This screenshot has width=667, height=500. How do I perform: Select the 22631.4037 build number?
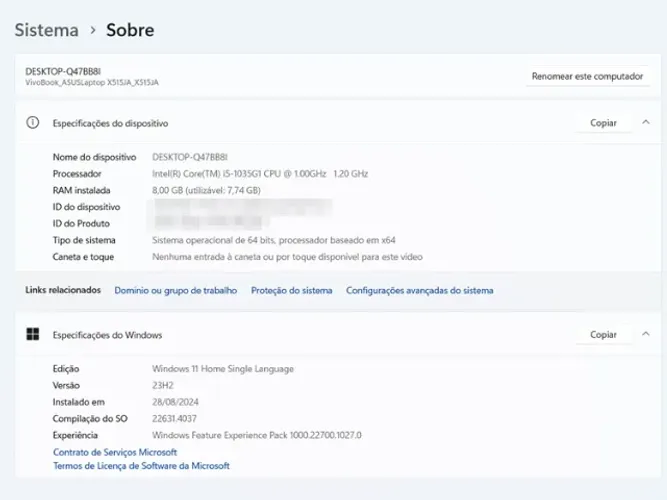point(174,419)
